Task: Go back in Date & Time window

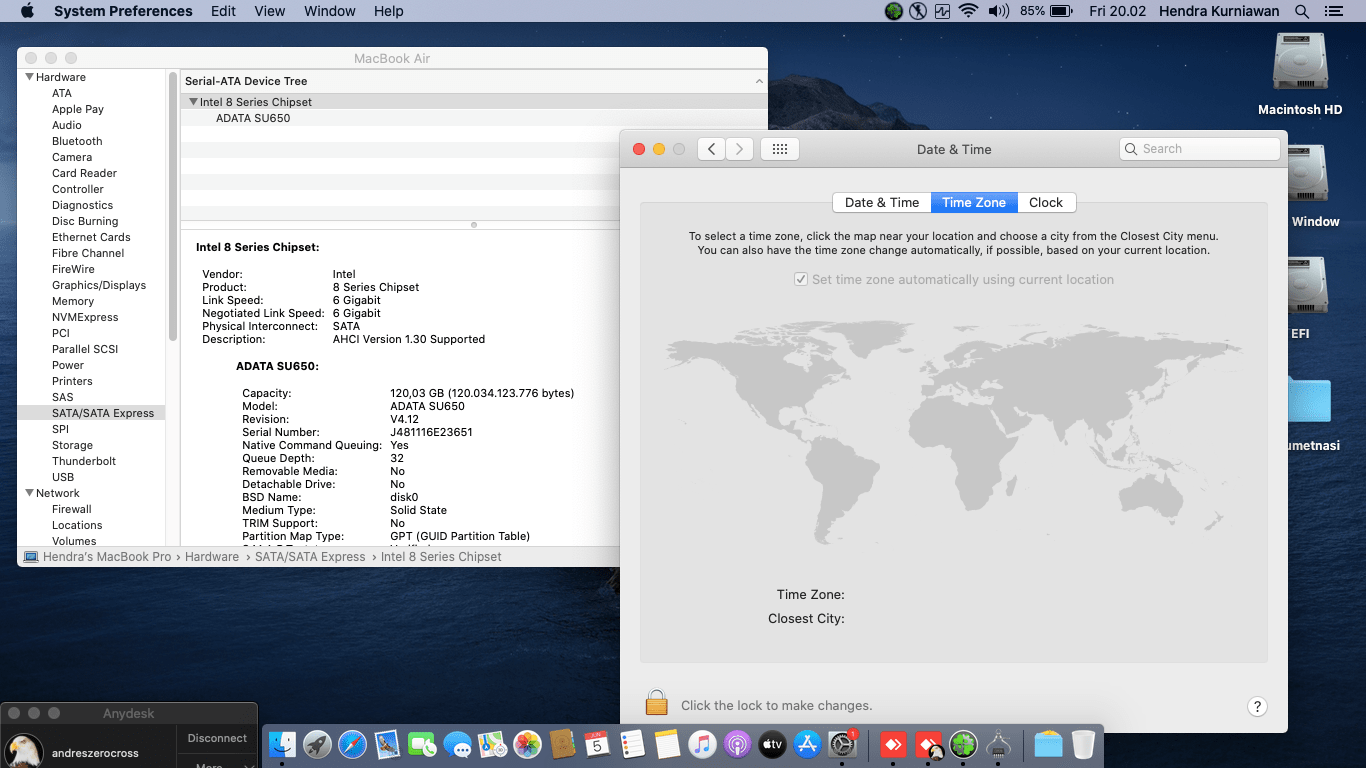Action: [711, 149]
